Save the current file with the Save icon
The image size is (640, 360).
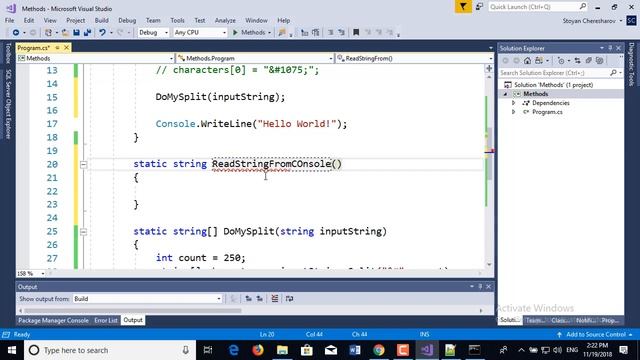click(76, 32)
